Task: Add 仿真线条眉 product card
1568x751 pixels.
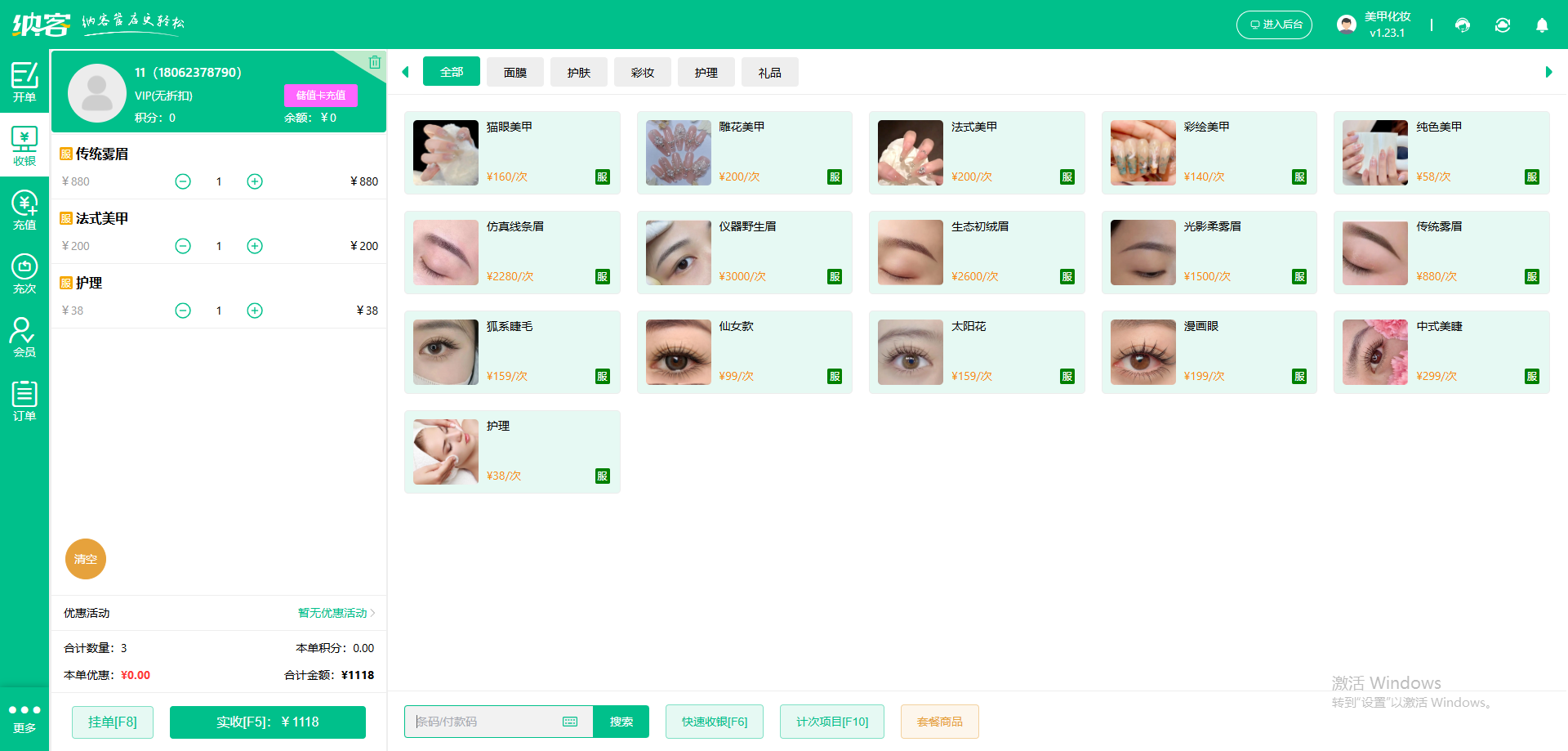Action: [x=512, y=253]
